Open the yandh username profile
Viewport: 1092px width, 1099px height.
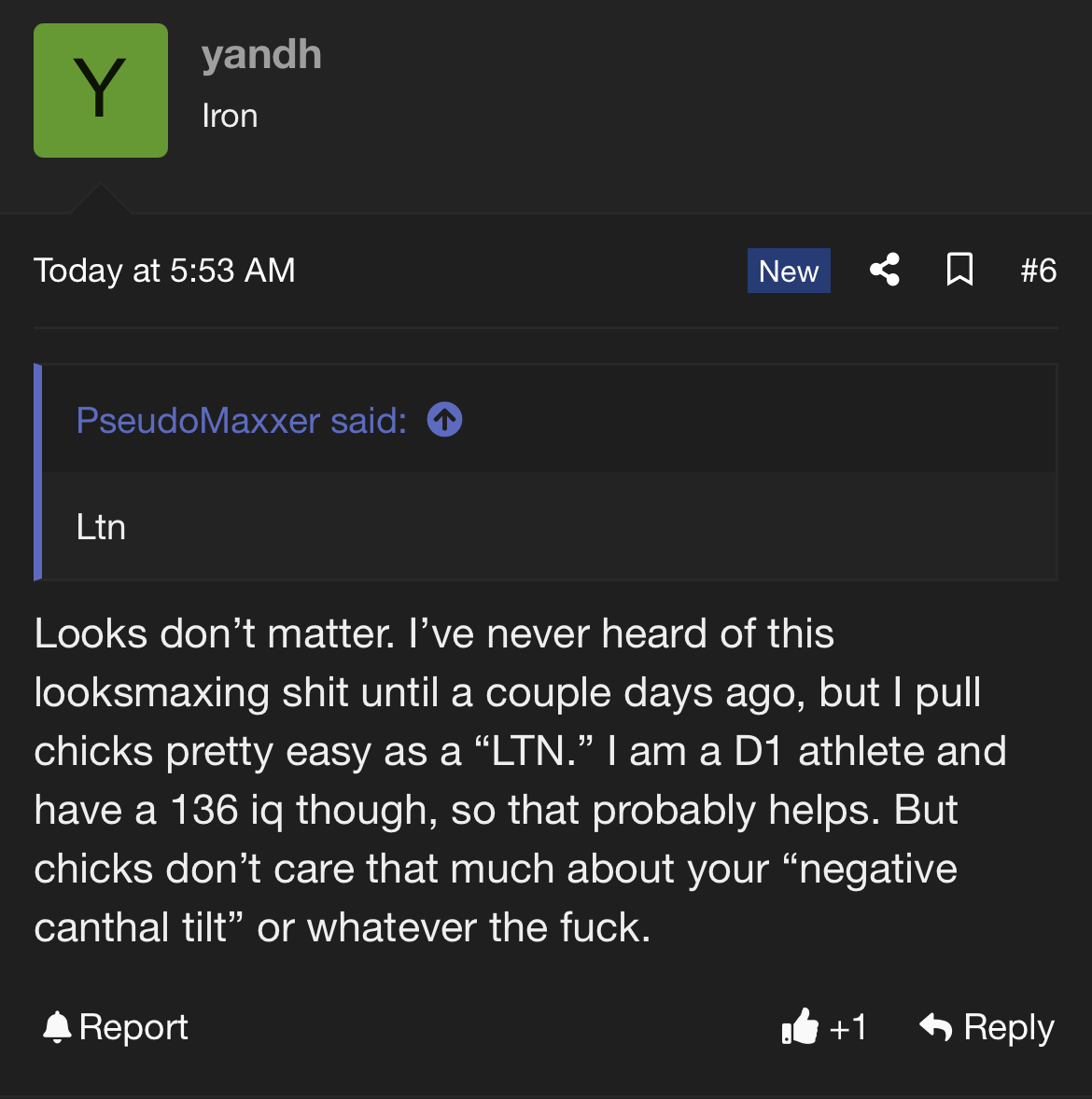[x=261, y=55]
